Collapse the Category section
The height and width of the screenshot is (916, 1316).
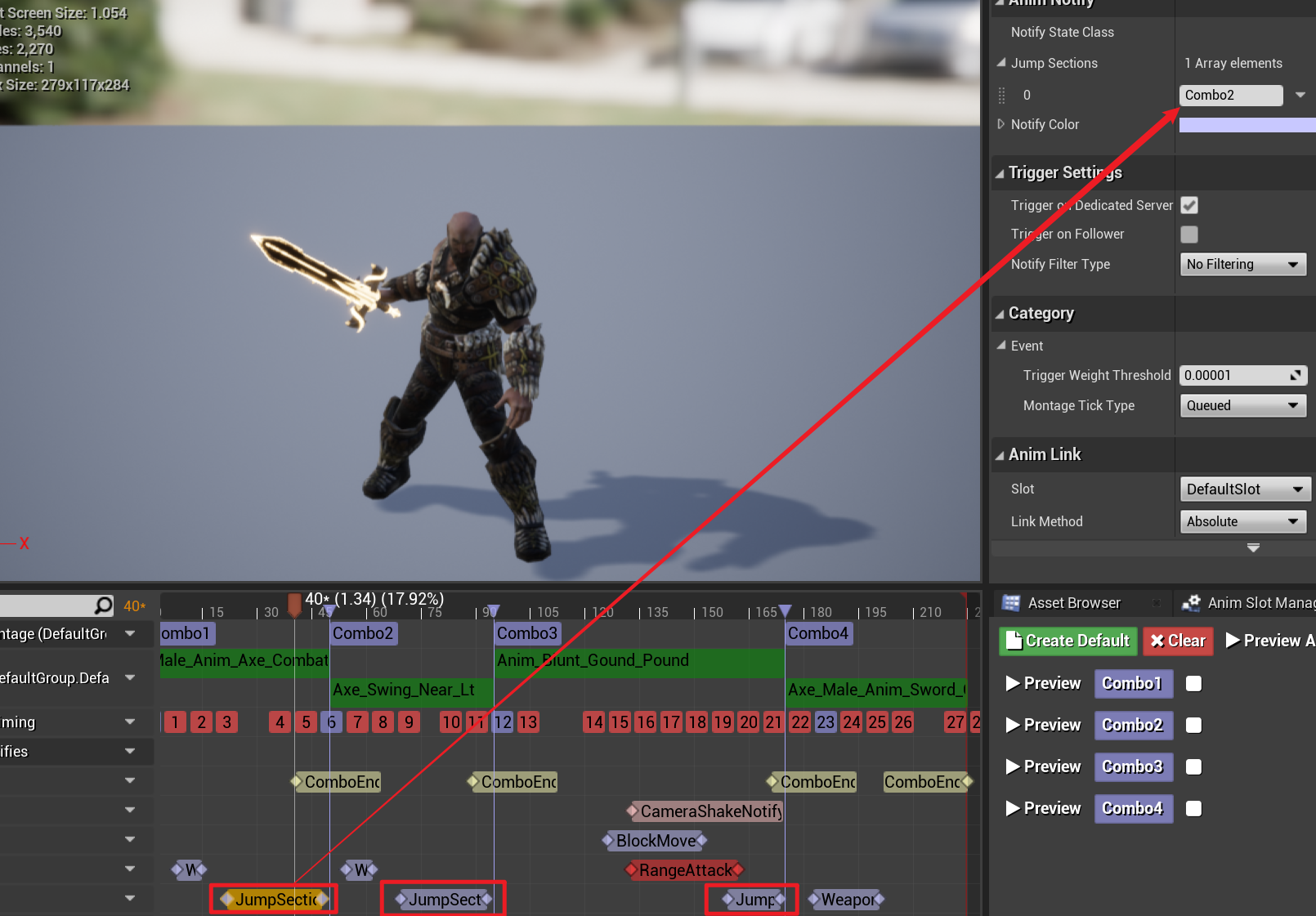pyautogui.click(x=999, y=314)
